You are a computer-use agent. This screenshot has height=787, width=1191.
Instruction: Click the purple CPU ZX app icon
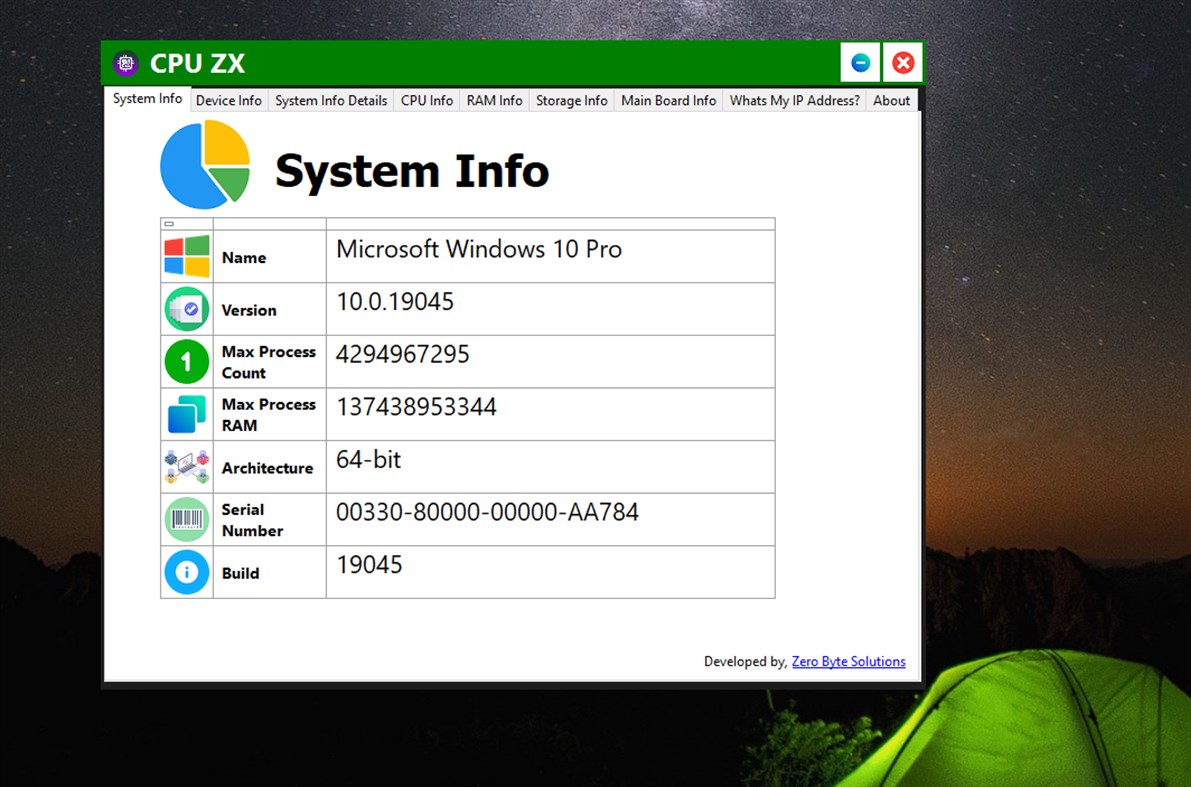[126, 63]
